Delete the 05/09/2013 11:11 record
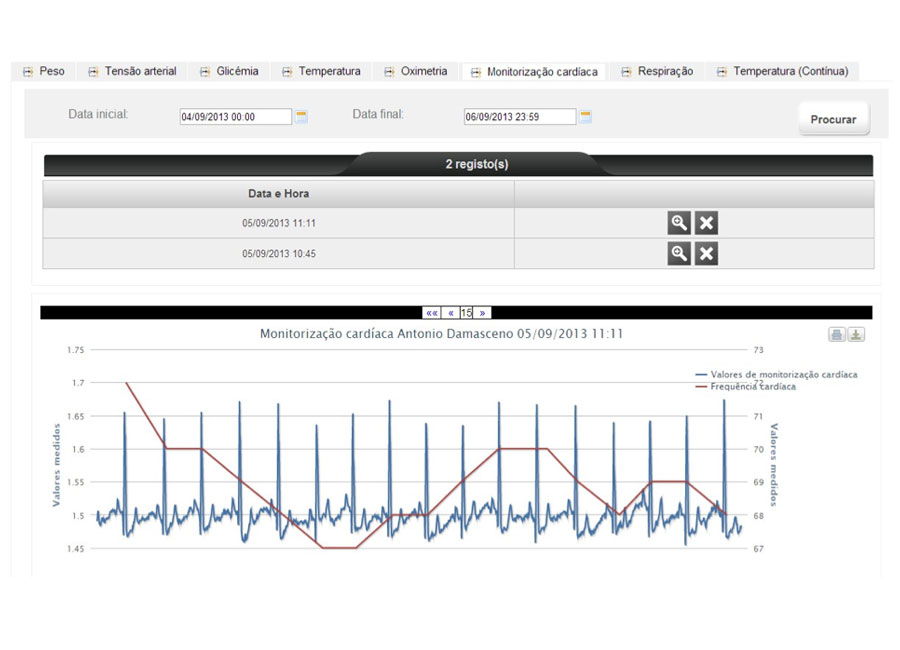 (x=706, y=224)
